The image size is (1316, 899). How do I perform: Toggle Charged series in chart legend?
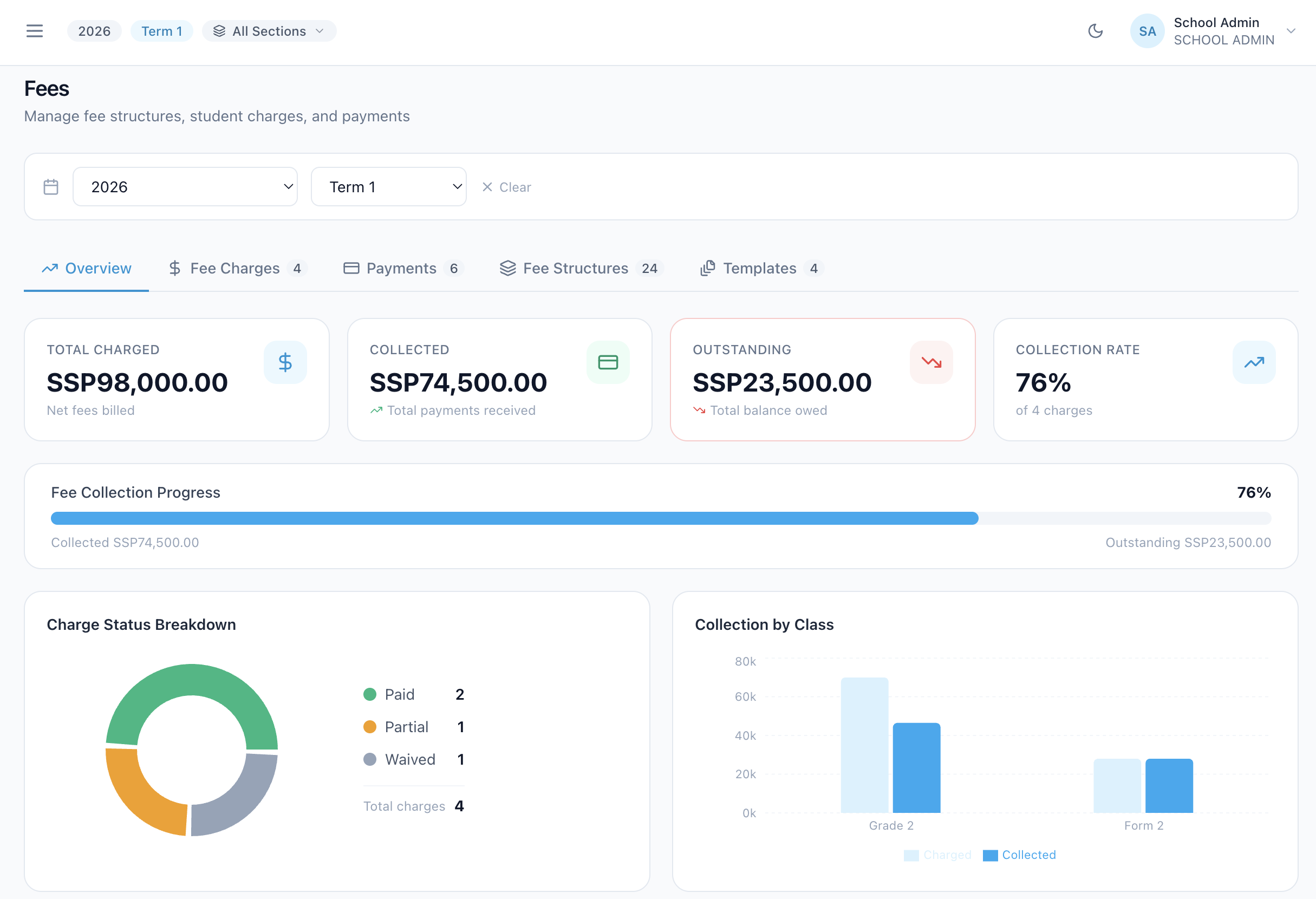pyautogui.click(x=937, y=855)
